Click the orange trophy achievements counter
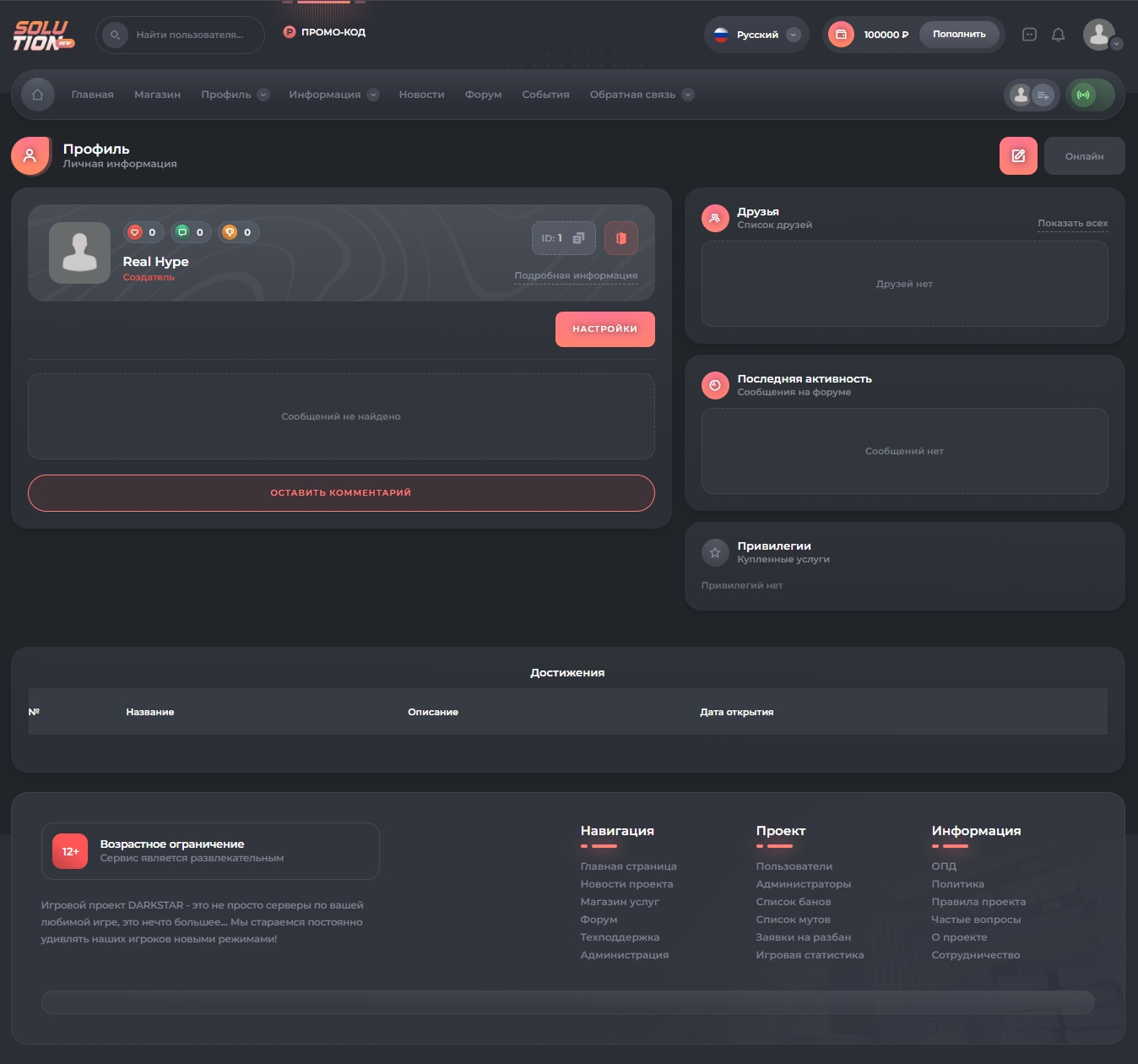This screenshot has width=1138, height=1064. [230, 232]
